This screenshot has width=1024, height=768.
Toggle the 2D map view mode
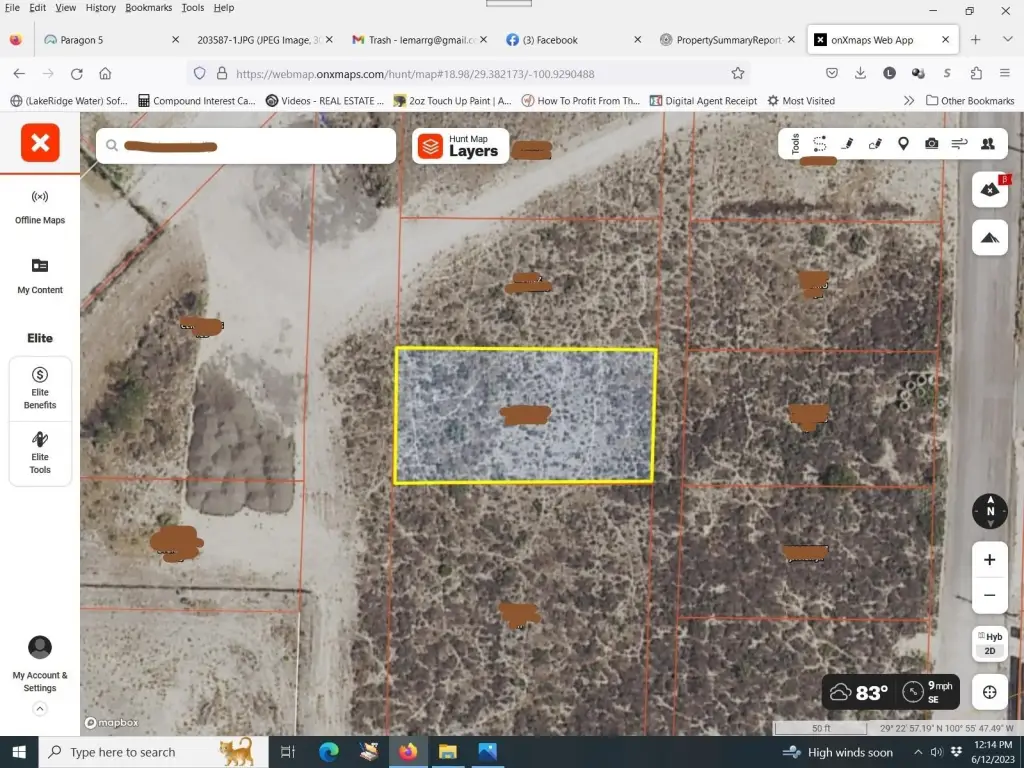989,651
